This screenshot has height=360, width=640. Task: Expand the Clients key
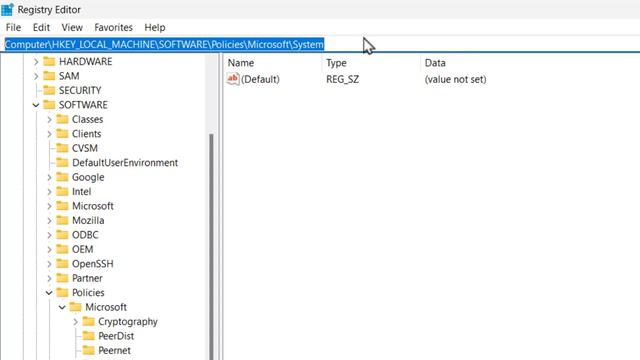(49, 134)
